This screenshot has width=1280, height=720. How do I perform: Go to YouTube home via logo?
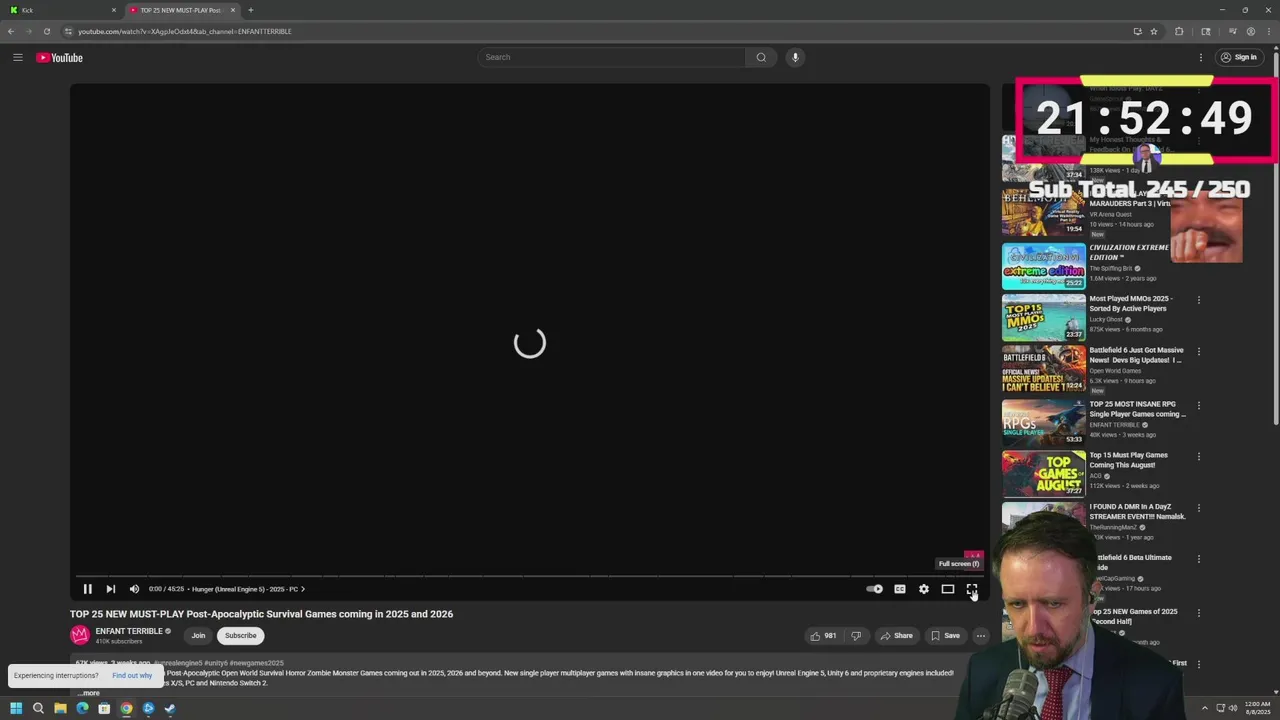(59, 57)
